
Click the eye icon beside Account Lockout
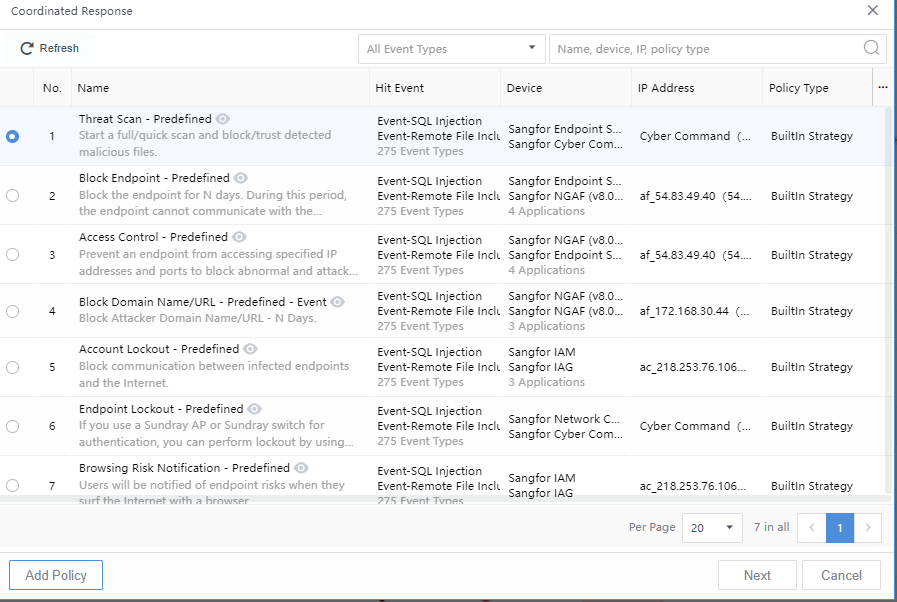(x=250, y=349)
